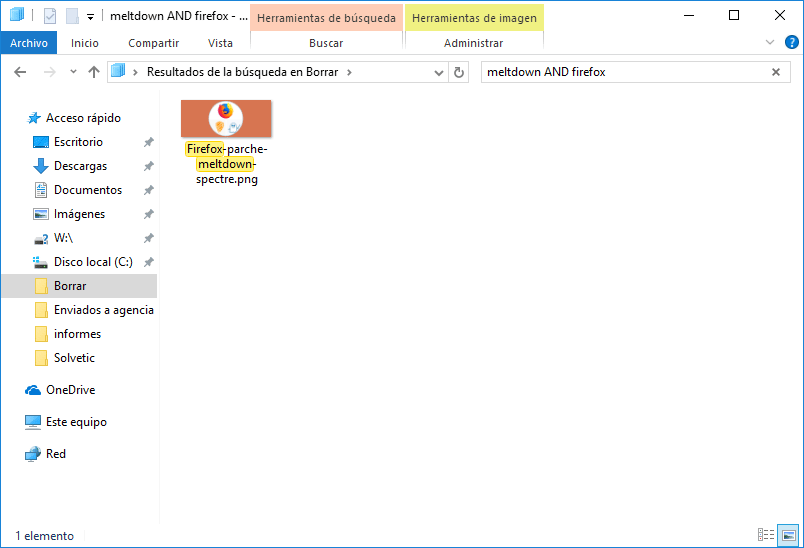804x548 pixels.
Task: Click the window system icon in the title bar
Action: click(x=17, y=15)
